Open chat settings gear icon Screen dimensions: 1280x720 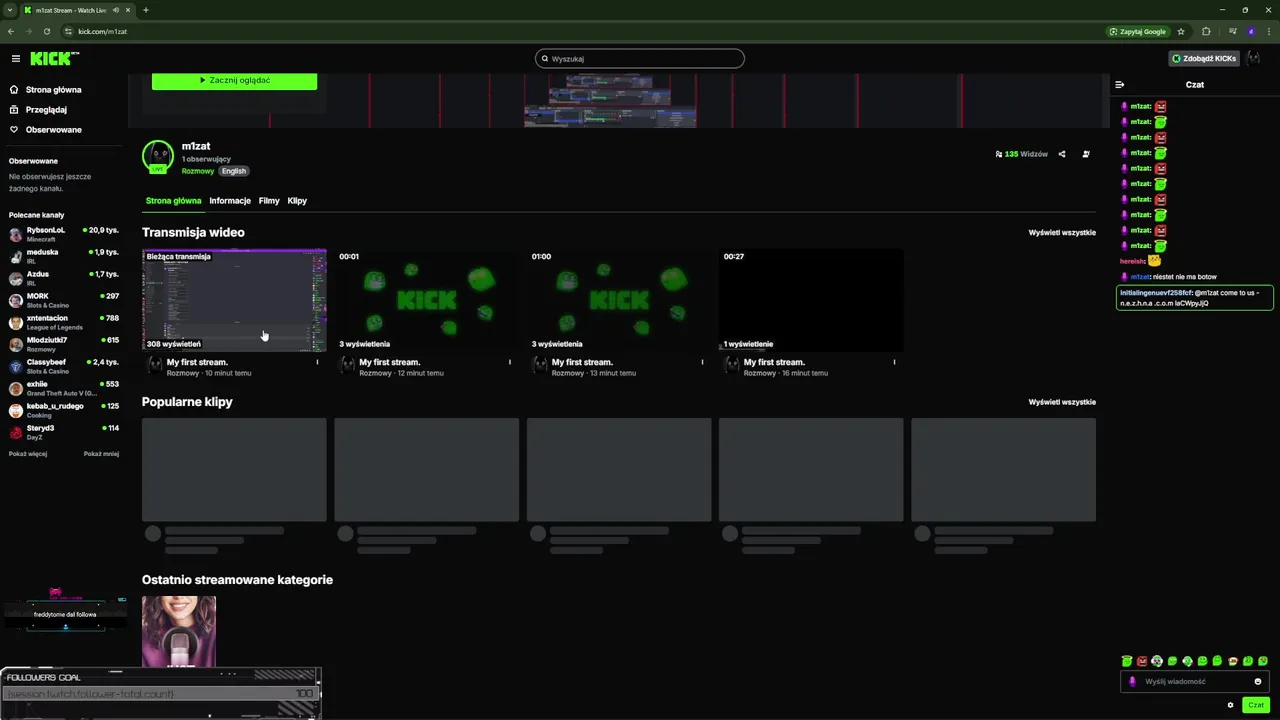point(1230,705)
